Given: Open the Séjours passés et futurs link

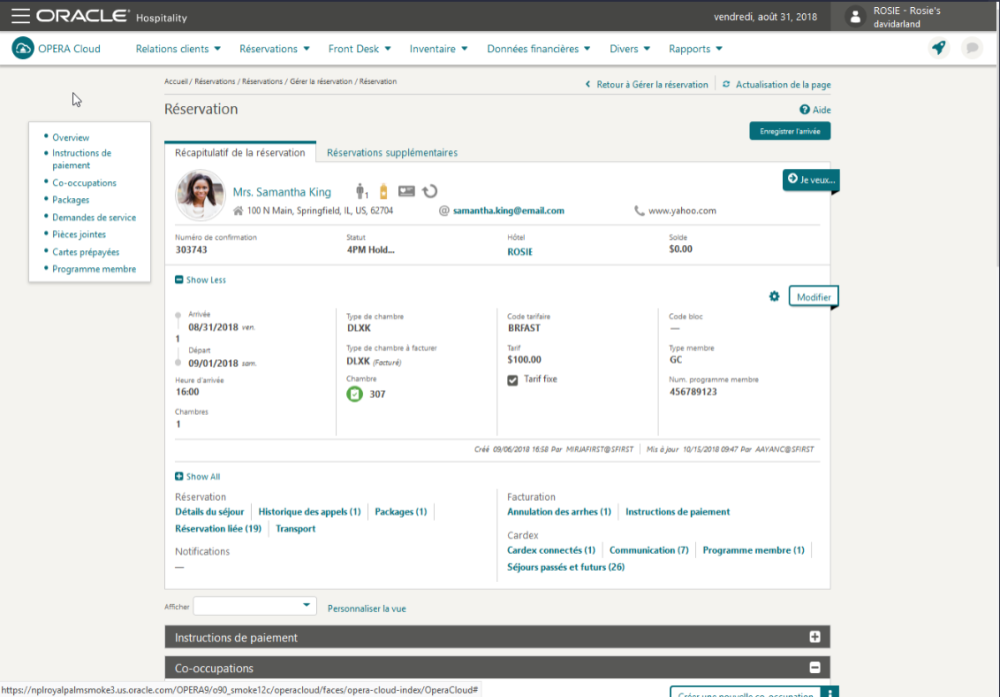Looking at the screenshot, I should tap(565, 567).
